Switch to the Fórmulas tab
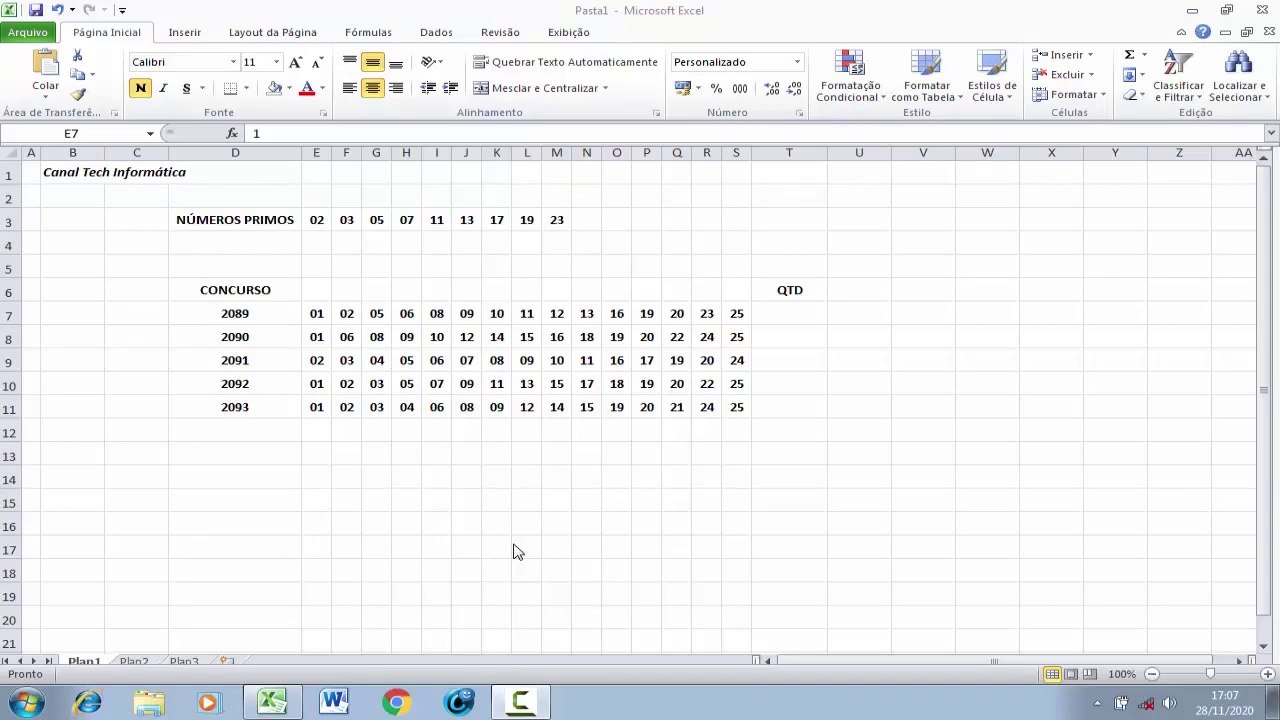Screen dimensions: 1280x720 tap(368, 32)
